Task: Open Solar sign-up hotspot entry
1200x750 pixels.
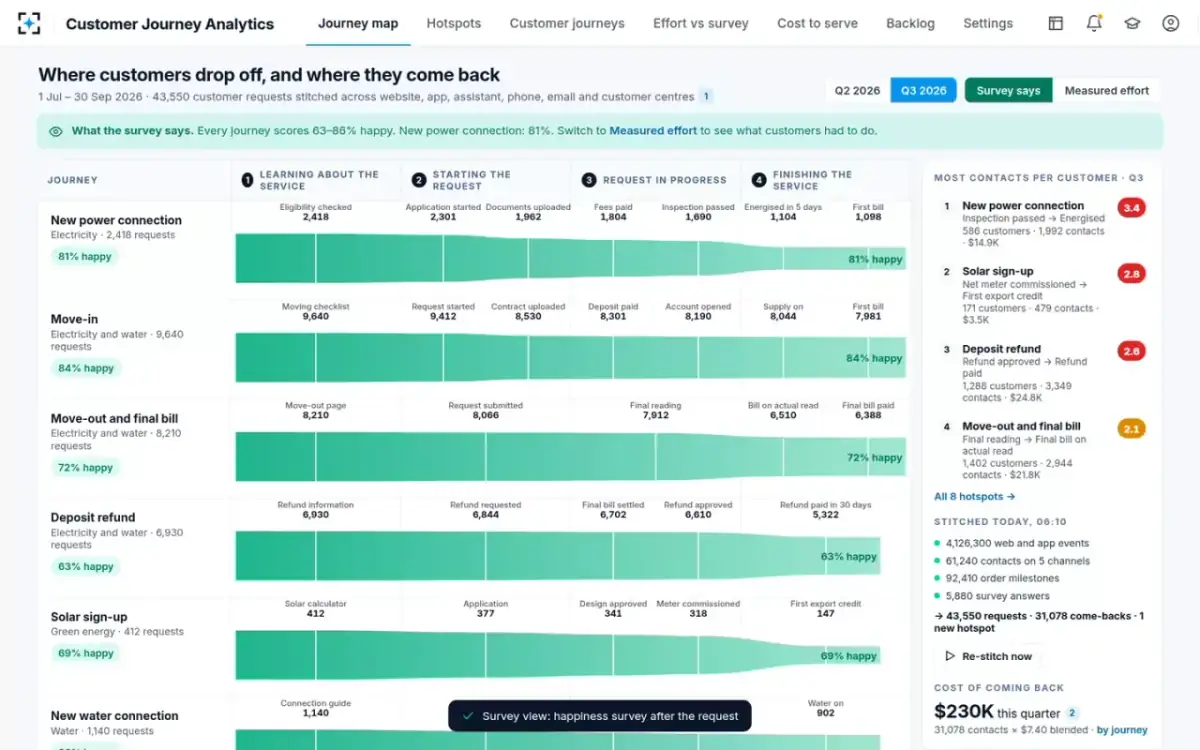Action: pos(1040,296)
